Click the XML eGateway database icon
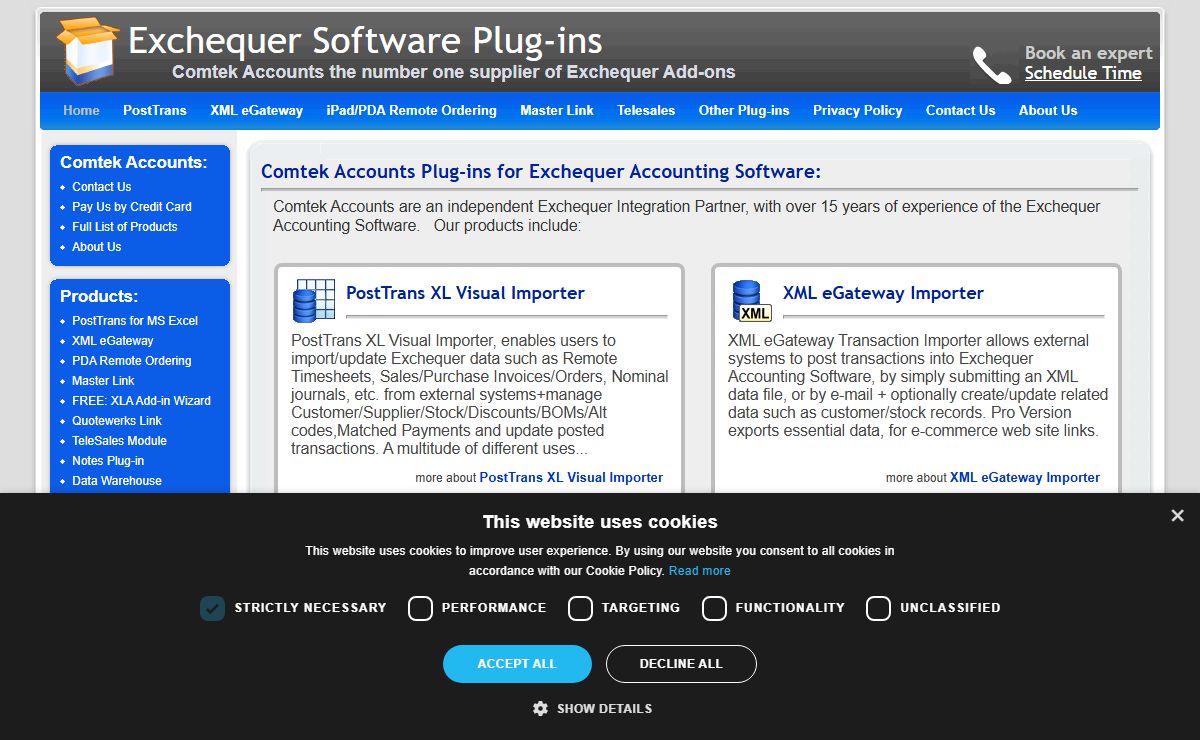 pyautogui.click(x=750, y=300)
